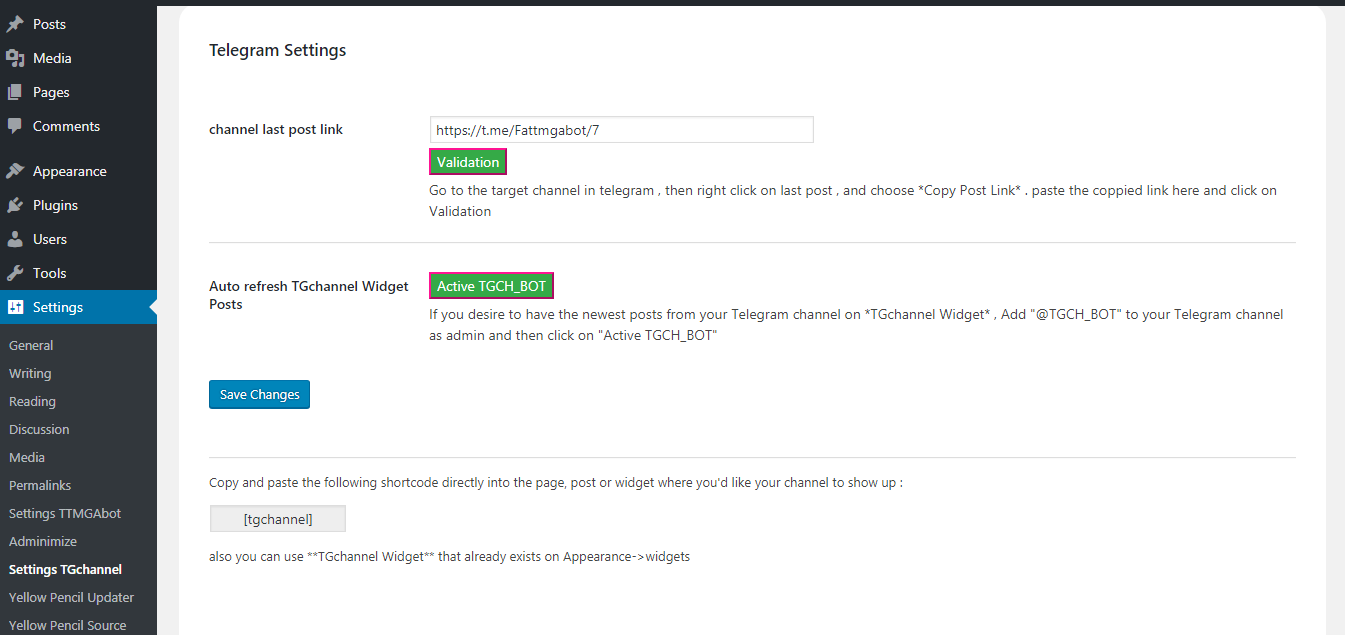Image resolution: width=1345 pixels, height=635 pixels.
Task: Open Settings TTMGAbot submenu item
Action: [x=65, y=513]
